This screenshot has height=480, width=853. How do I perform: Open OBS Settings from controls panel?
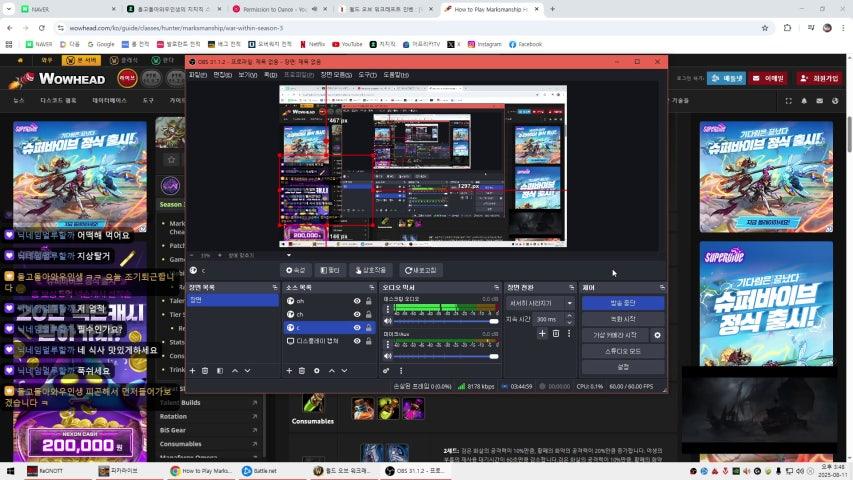623,367
